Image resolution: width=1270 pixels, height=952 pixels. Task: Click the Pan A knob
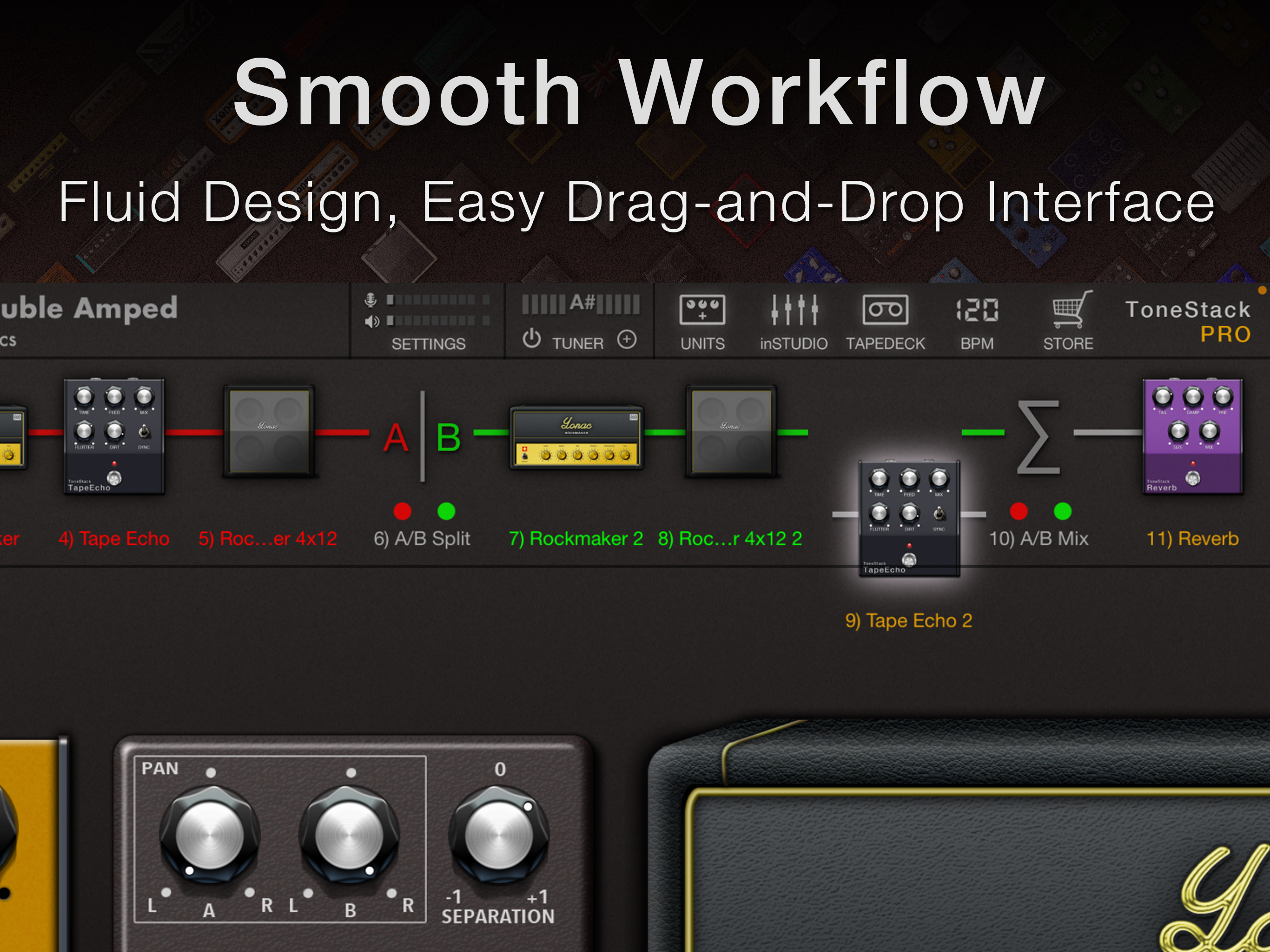(210, 836)
